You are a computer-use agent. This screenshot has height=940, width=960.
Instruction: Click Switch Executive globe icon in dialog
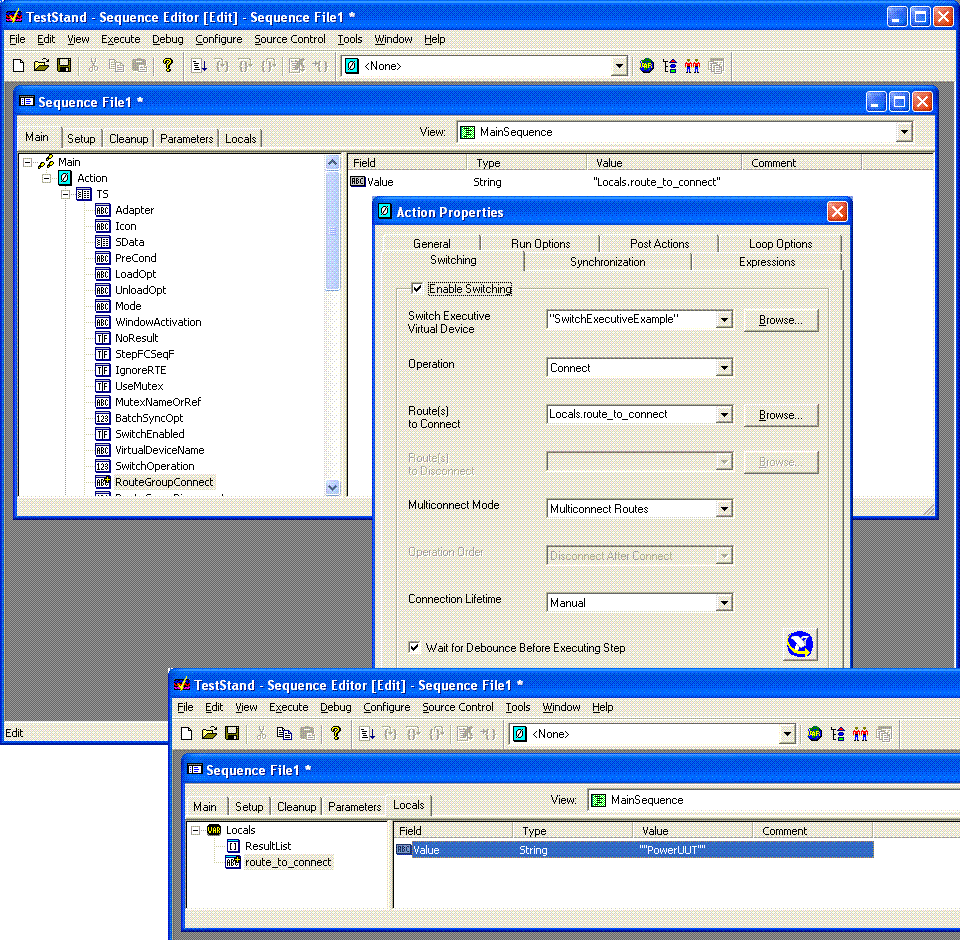point(800,644)
